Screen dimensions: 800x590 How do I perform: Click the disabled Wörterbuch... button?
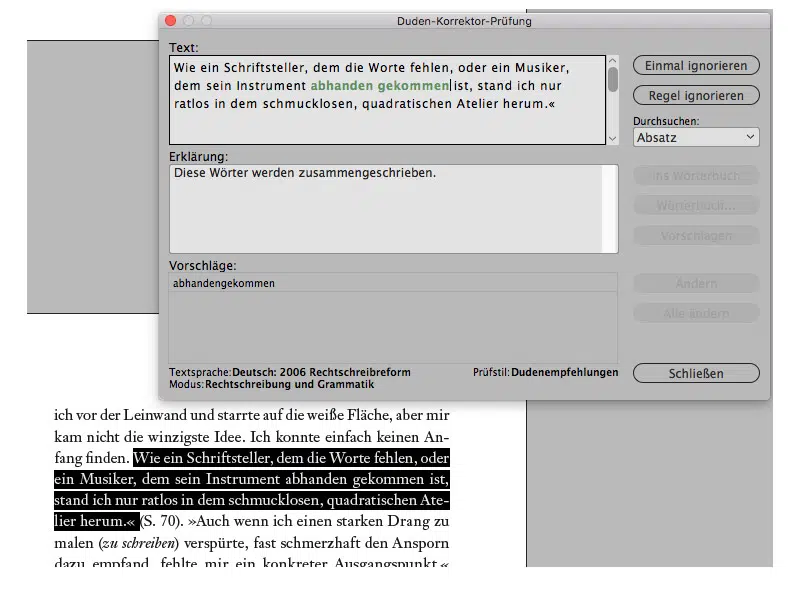696,205
